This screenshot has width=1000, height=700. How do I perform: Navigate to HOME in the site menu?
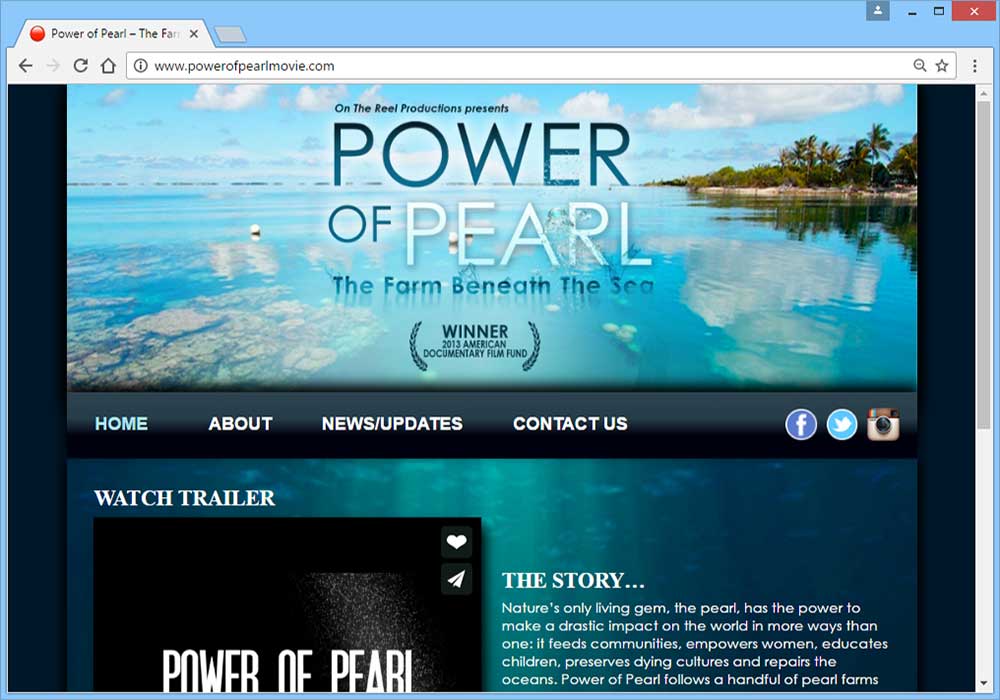[121, 424]
